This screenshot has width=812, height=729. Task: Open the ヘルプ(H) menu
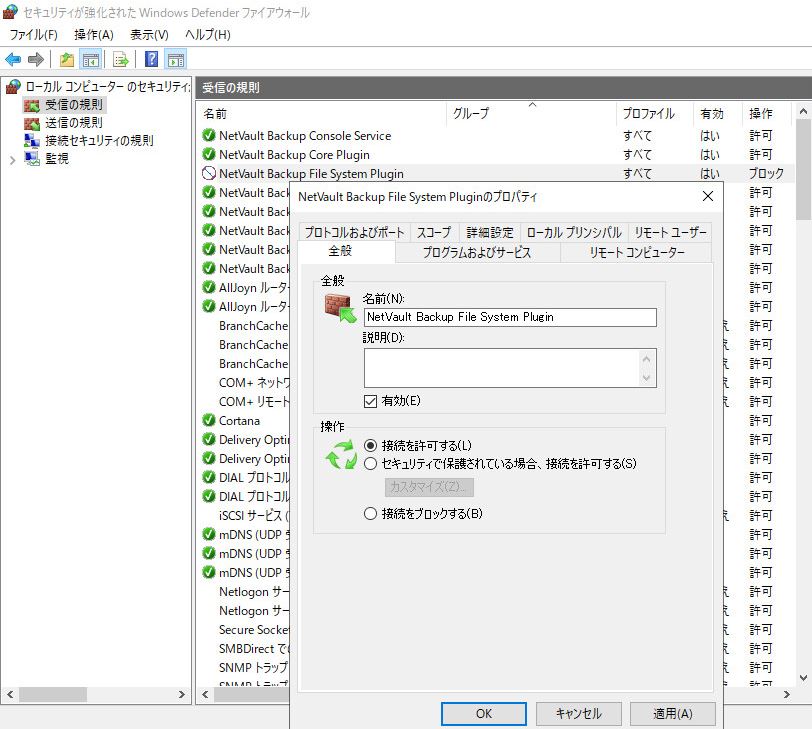(208, 35)
